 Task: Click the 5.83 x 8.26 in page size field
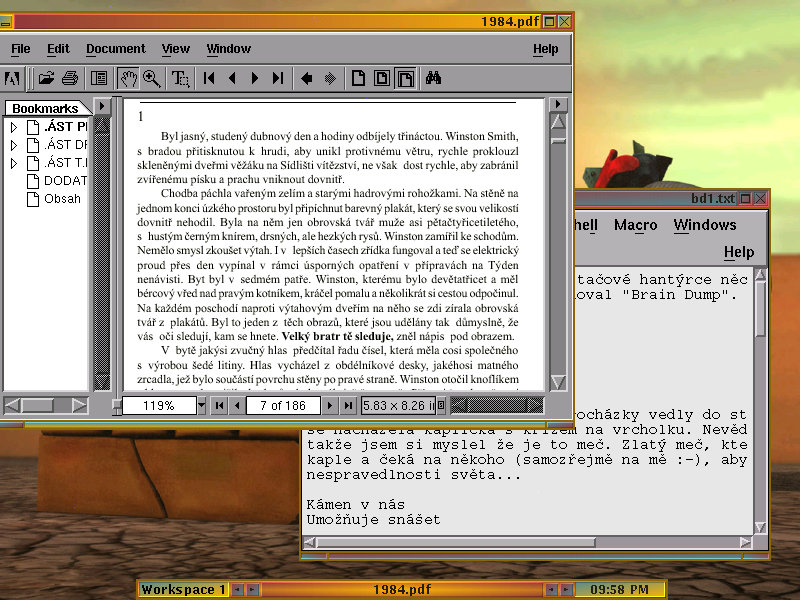[398, 406]
